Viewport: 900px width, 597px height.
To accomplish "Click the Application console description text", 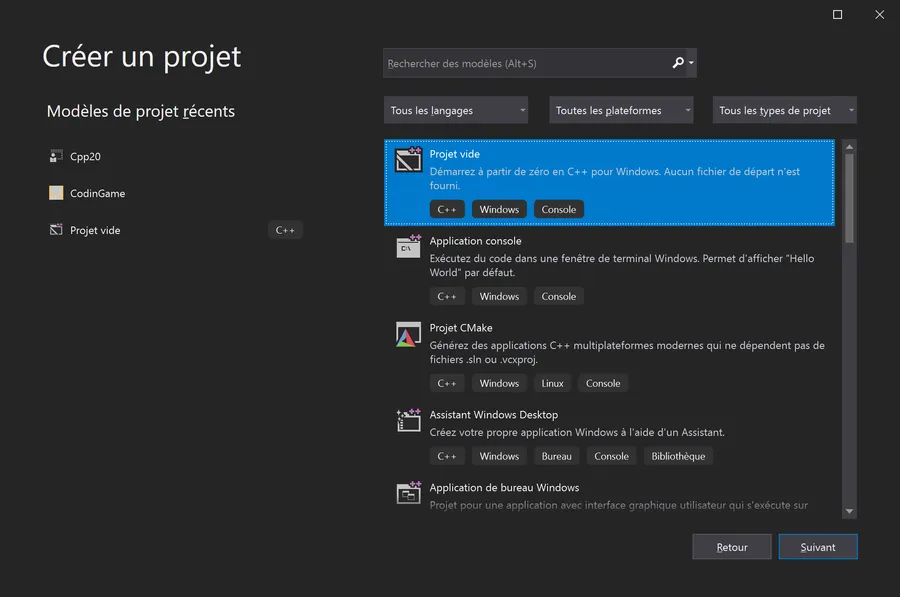I will 622,265.
